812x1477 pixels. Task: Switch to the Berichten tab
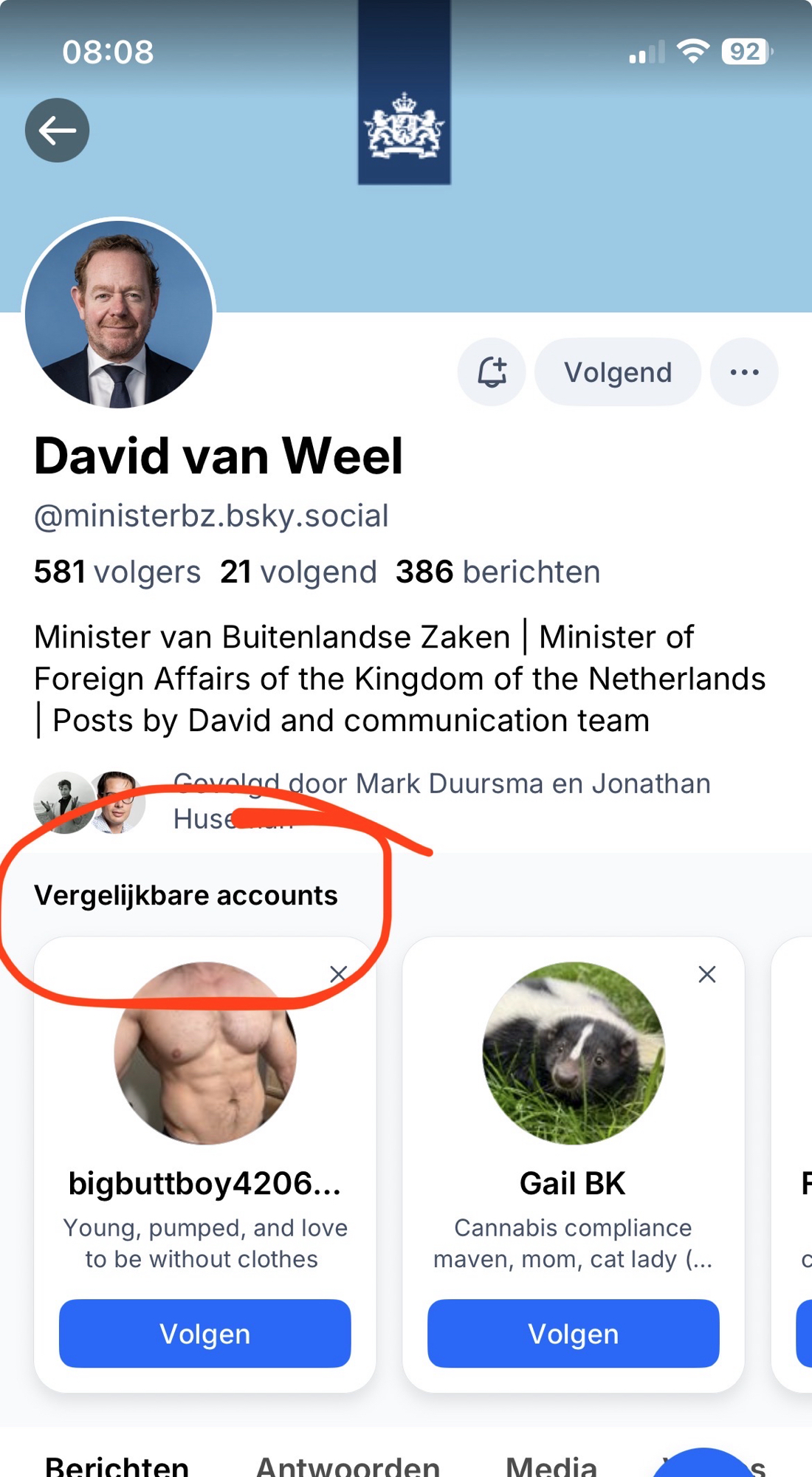pos(117,1464)
